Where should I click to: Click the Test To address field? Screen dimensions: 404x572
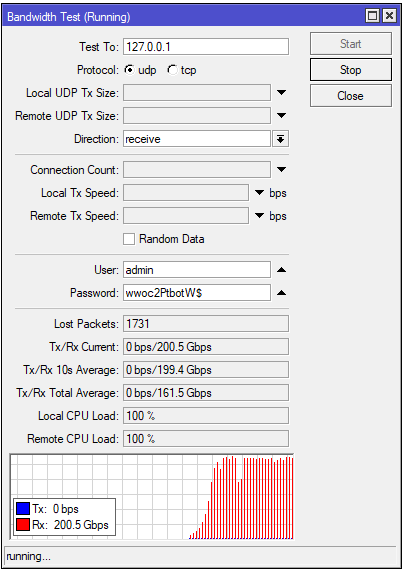(206, 47)
